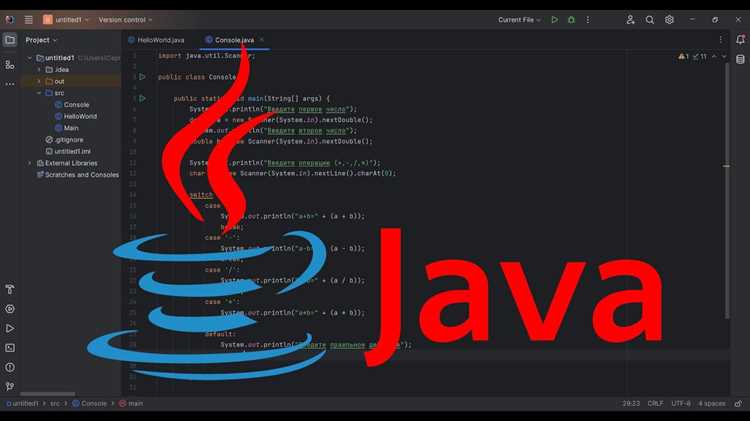Screen dimensions: 750x421
Task: Open the Problems tool window icon
Action: (10, 367)
